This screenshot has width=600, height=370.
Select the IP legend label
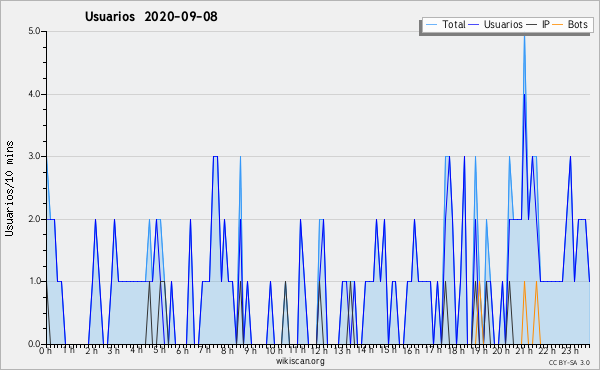tap(546, 24)
